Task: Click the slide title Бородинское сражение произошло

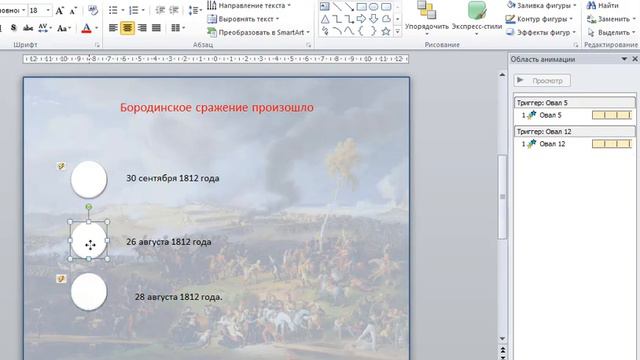Action: [217, 107]
